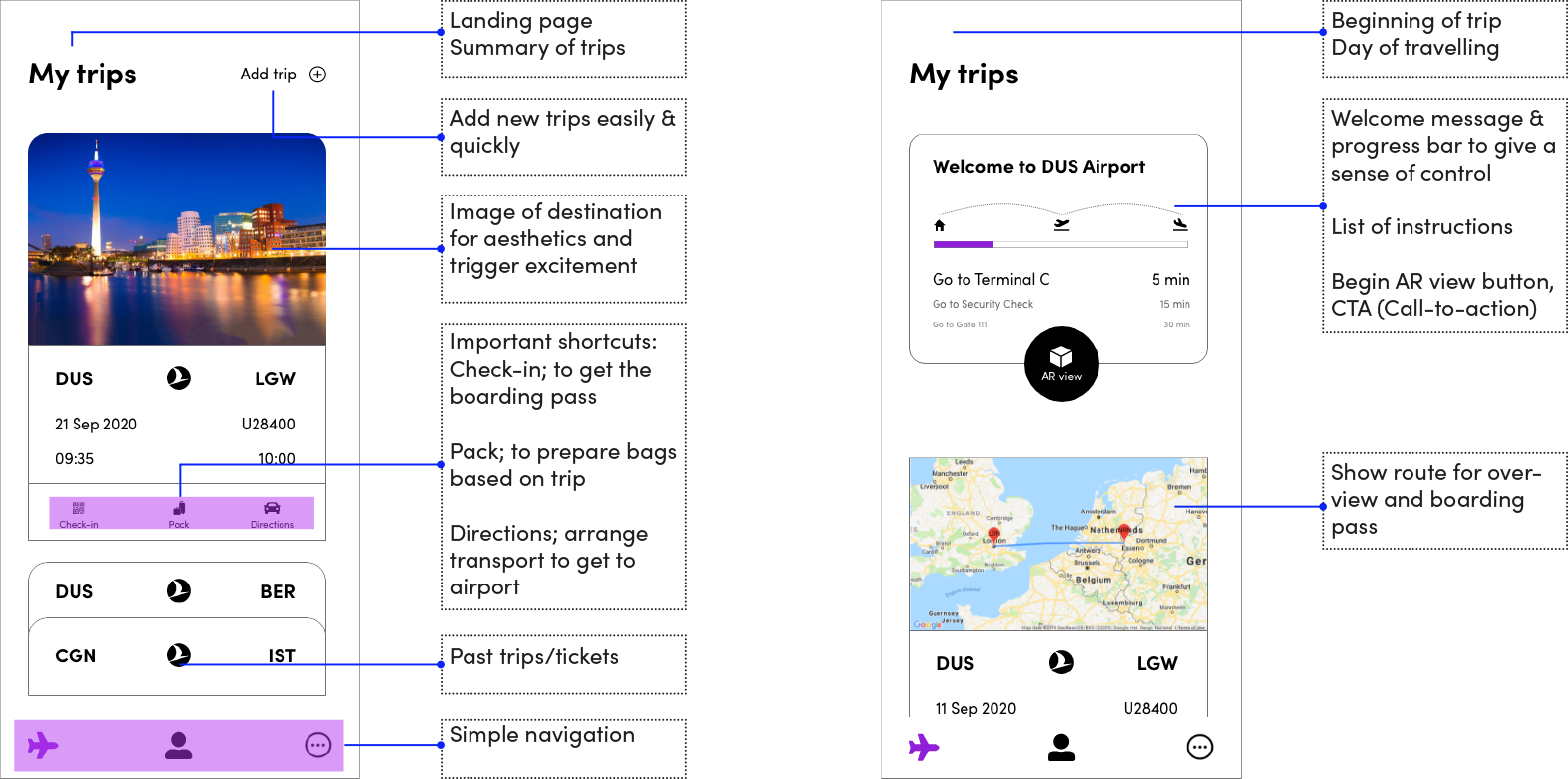Open trips tab in left navigation bar
The width and height of the screenshot is (1568, 779).
click(43, 745)
